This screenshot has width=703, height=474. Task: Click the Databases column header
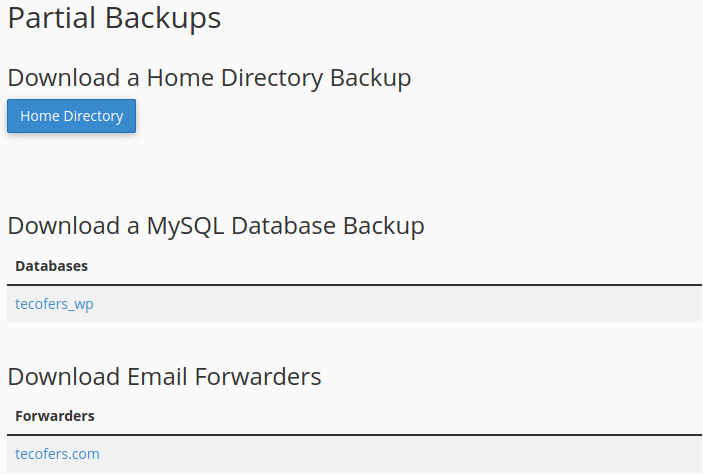coord(51,266)
